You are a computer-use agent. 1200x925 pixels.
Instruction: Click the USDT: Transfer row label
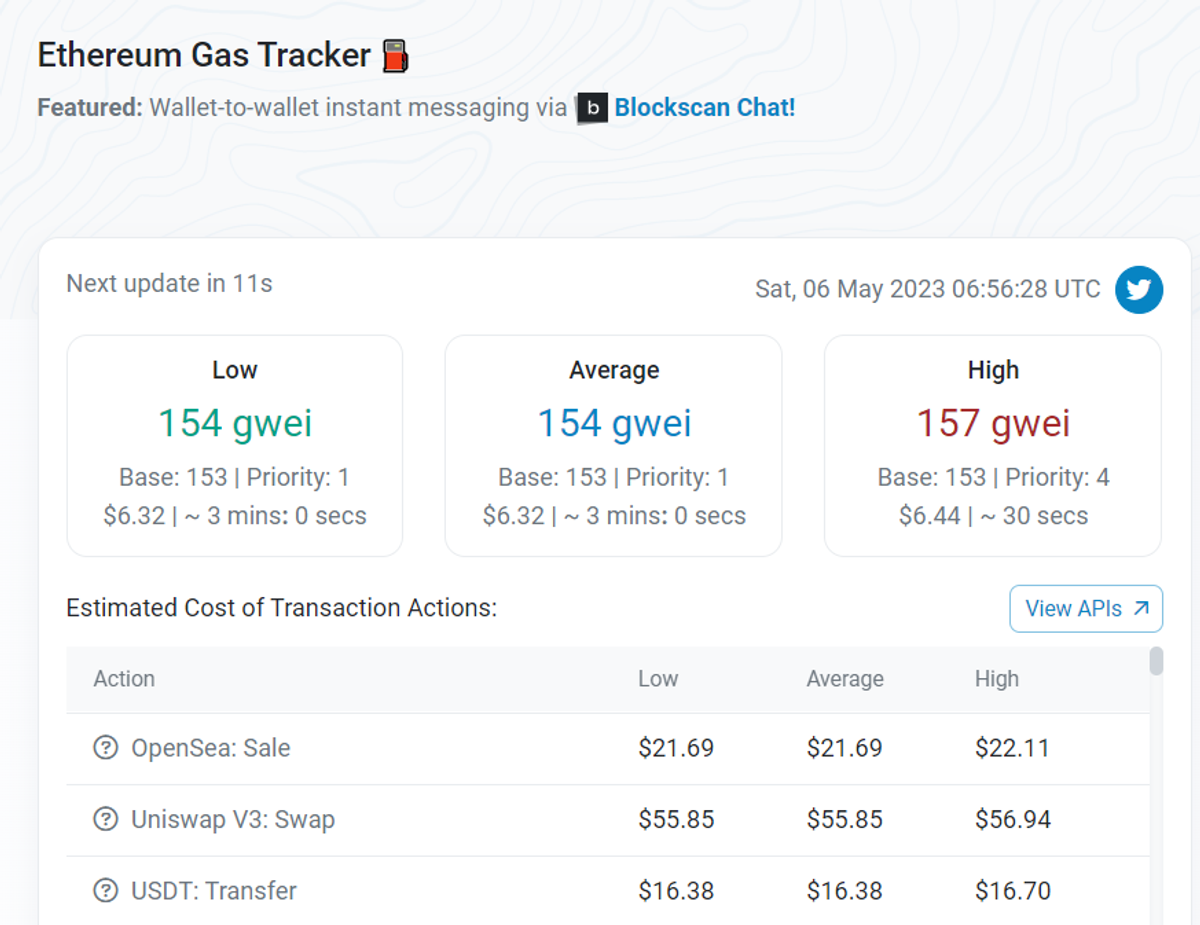coord(214,890)
